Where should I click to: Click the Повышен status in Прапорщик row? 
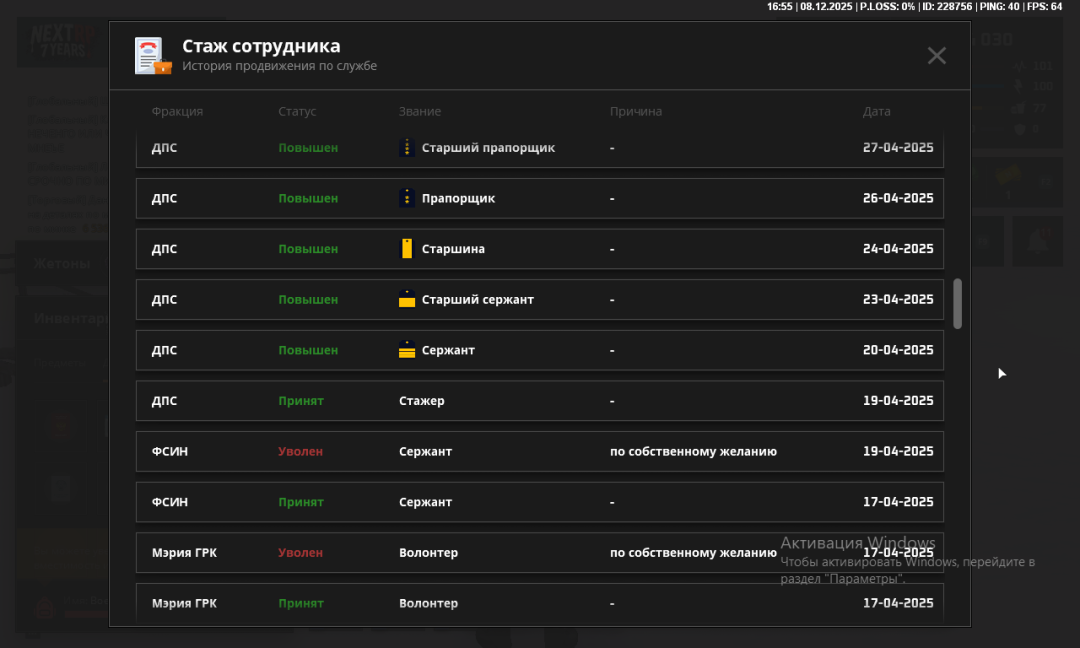308,198
